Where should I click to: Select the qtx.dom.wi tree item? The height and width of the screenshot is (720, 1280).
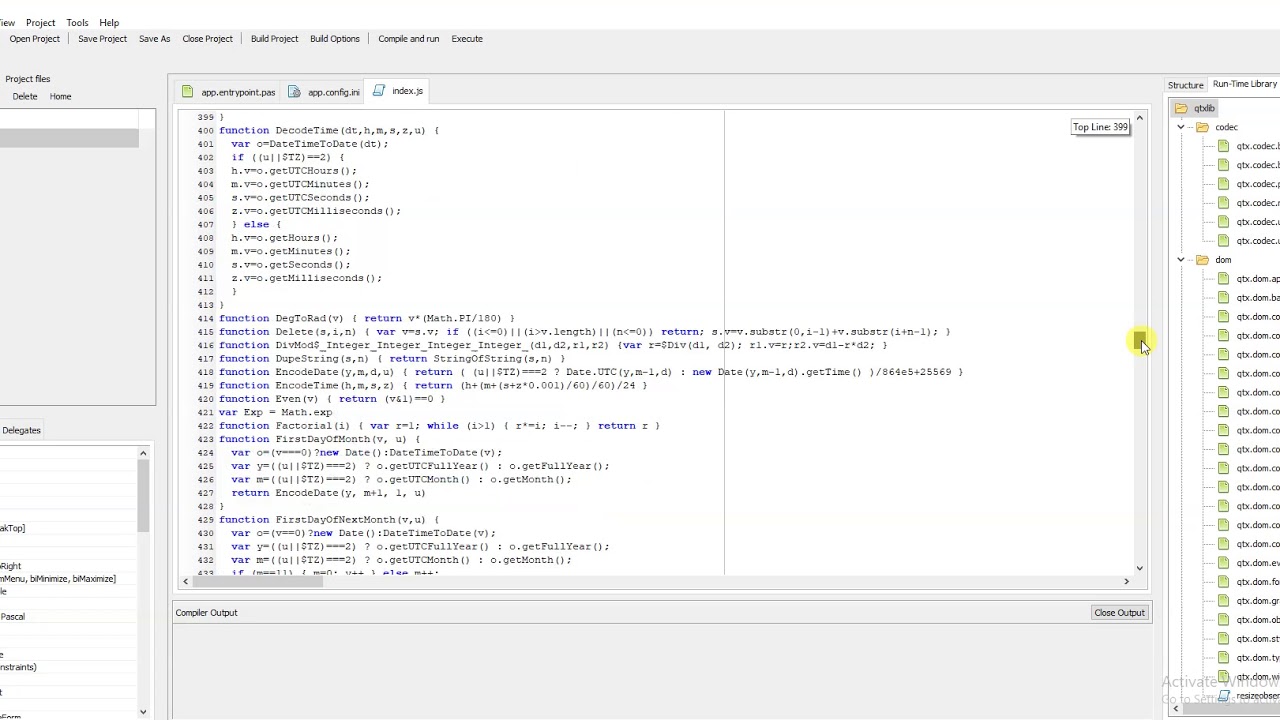tap(1257, 677)
